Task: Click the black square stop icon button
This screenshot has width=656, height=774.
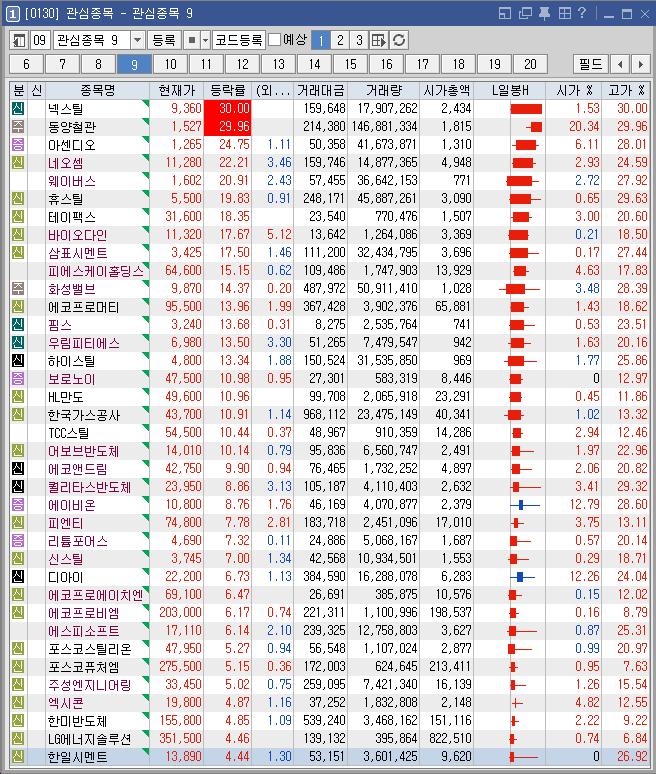Action: click(x=192, y=40)
